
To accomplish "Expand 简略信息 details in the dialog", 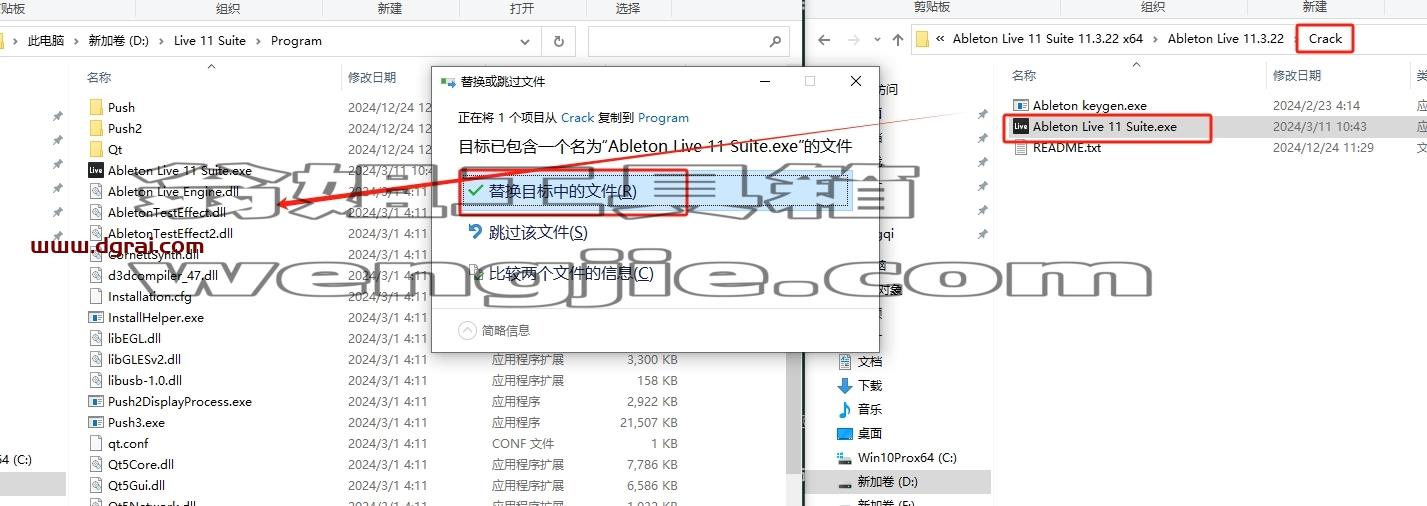I will pos(494,330).
